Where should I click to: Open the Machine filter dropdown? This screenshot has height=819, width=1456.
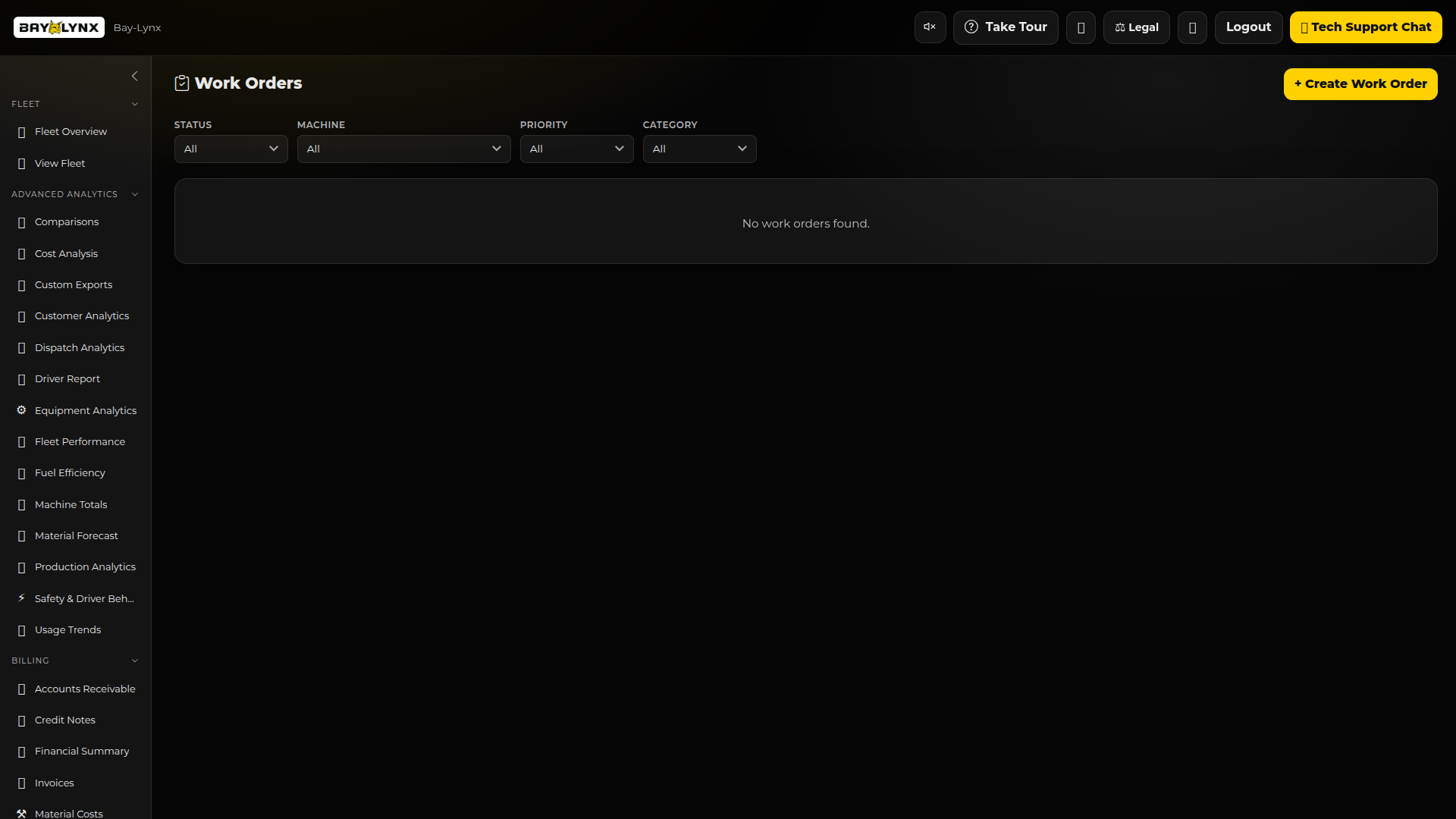pyautogui.click(x=403, y=149)
